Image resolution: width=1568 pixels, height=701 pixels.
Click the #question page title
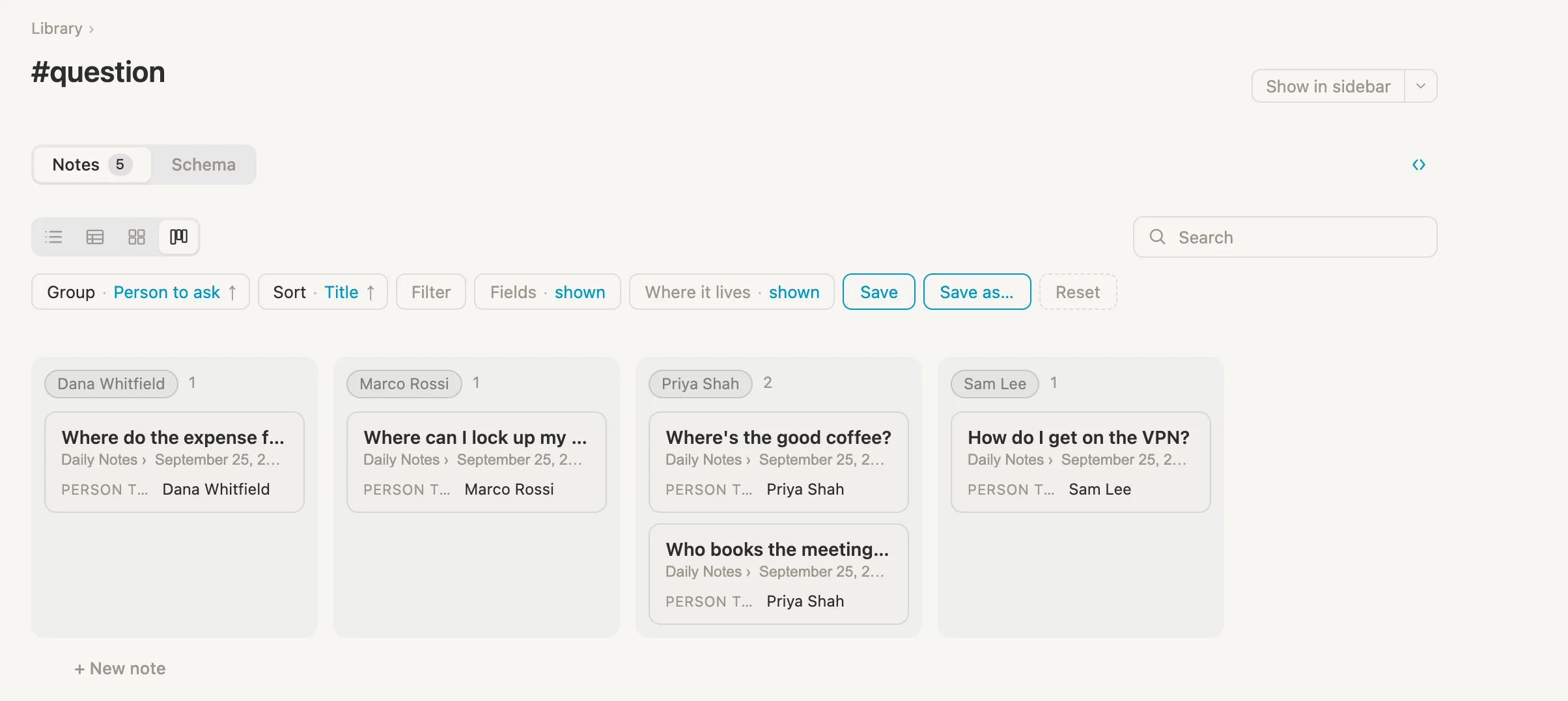[98, 72]
